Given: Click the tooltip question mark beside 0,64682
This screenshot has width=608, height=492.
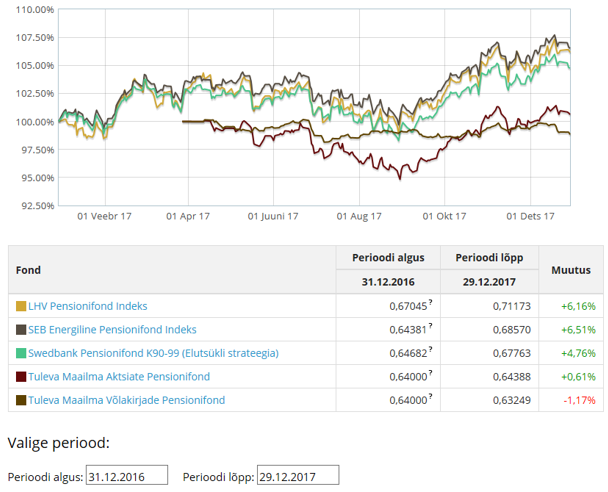Looking at the screenshot, I should tap(431, 349).
